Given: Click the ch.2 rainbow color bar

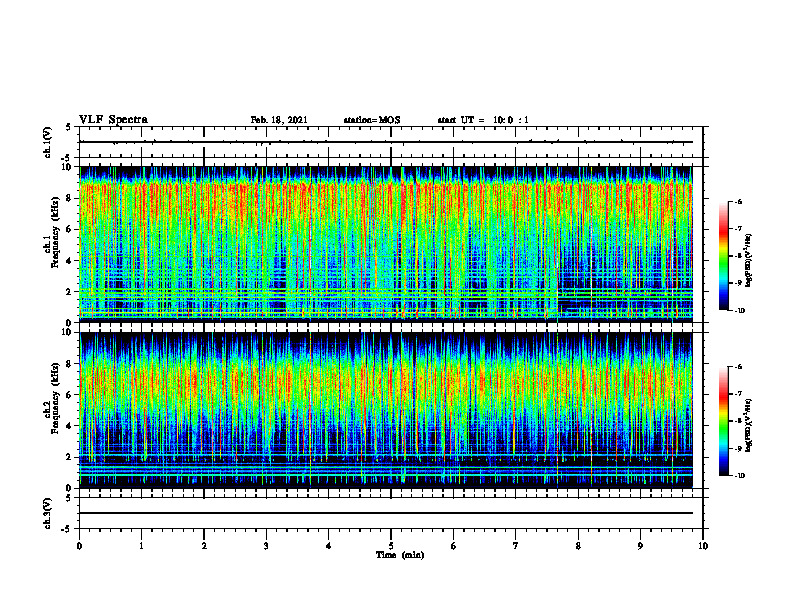Looking at the screenshot, I should click(x=724, y=421).
